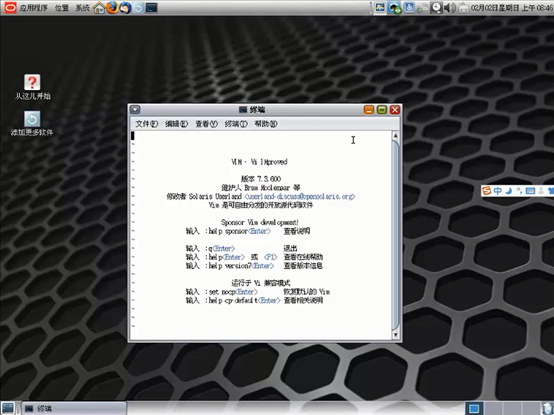Open Thunderbird mail from the top panel
This screenshot has width=554, height=415.
point(125,7)
